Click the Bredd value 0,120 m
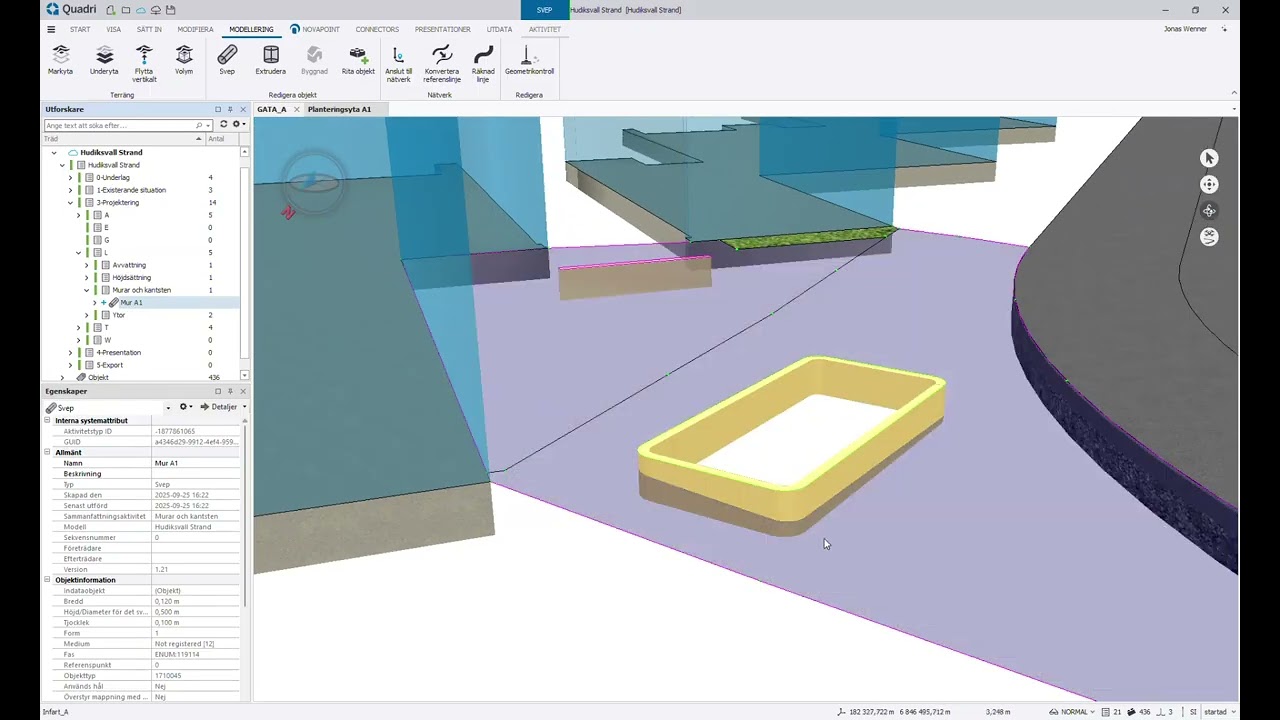This screenshot has width=1280, height=720. pyautogui.click(x=196, y=601)
